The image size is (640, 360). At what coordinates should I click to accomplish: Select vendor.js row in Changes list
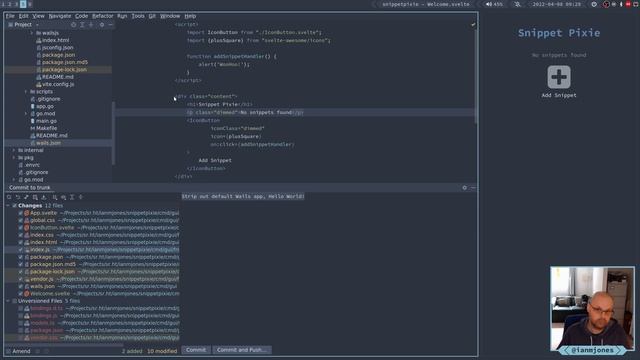pyautogui.click(x=92, y=279)
